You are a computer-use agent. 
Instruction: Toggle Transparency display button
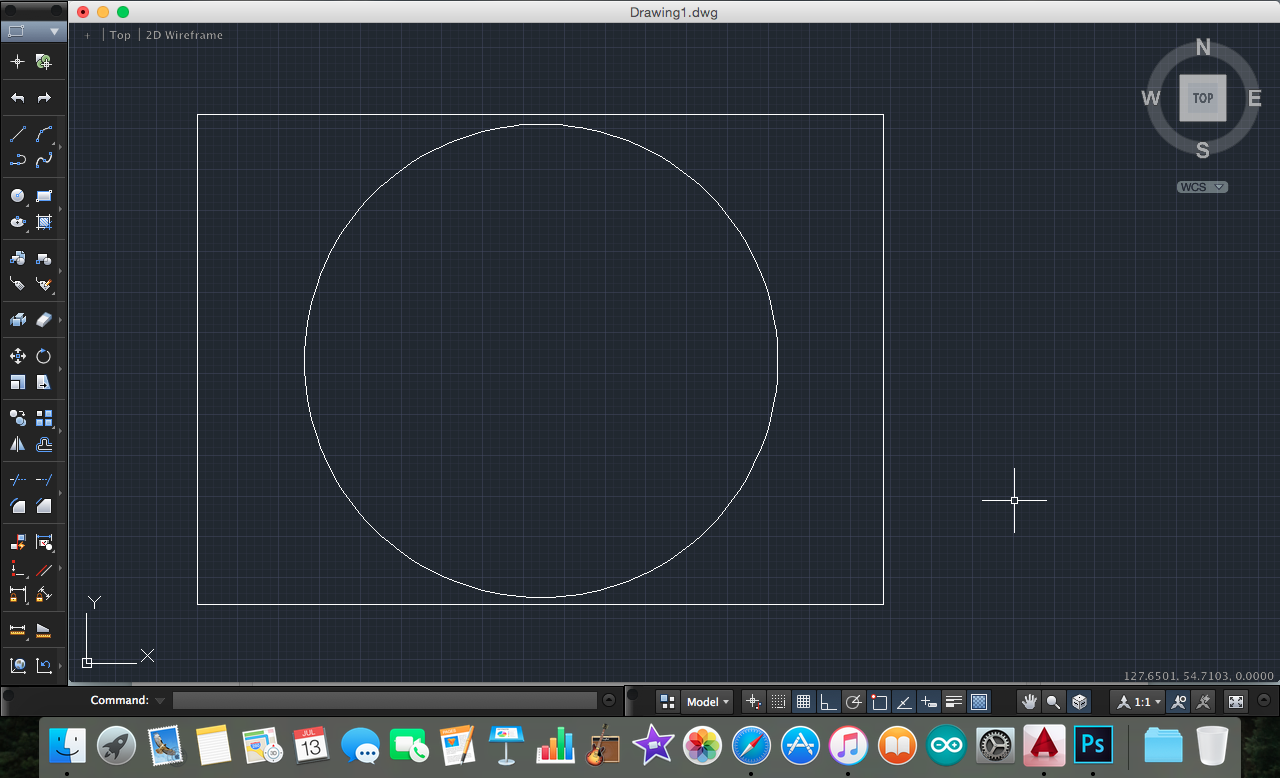(979, 702)
